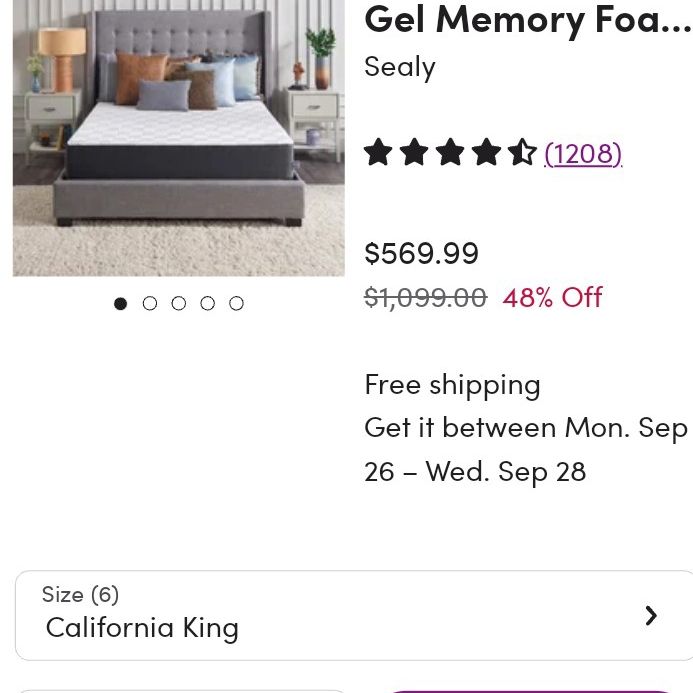The height and width of the screenshot is (693, 693).
Task: Click the crossed-out $1,099.00 original price
Action: click(426, 297)
